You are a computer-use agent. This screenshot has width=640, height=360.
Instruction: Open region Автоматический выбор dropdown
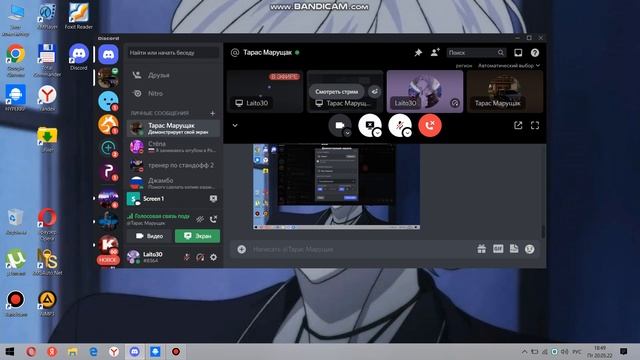click(509, 65)
